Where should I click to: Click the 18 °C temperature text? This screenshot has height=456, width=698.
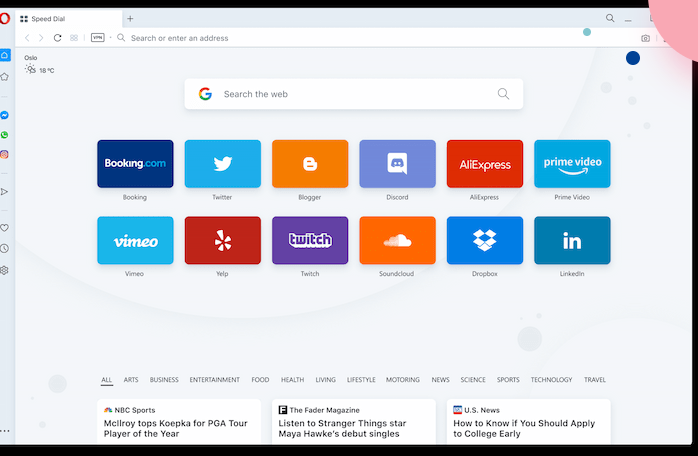[x=47, y=70]
